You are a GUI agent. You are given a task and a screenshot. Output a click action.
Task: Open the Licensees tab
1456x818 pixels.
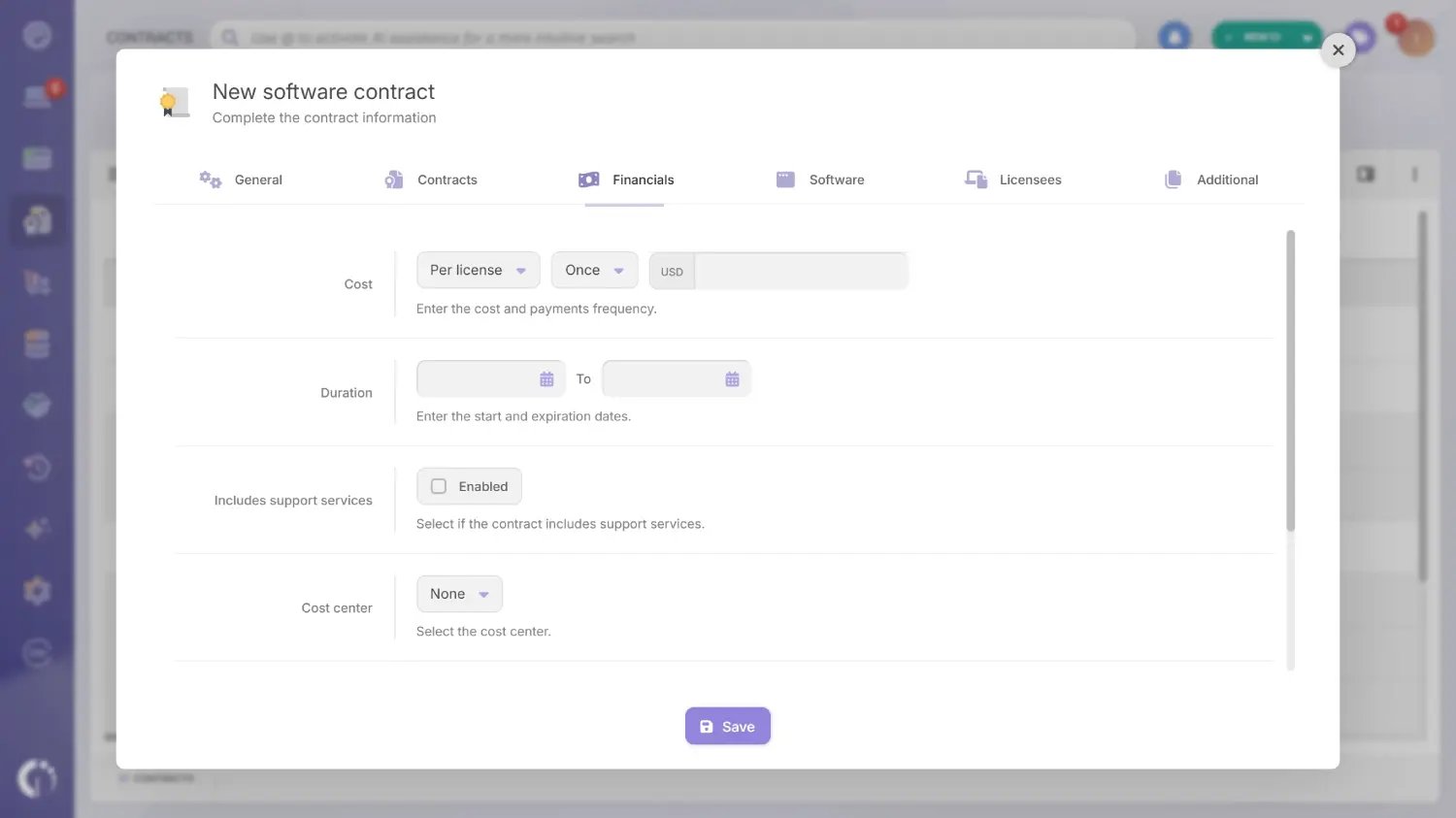[x=1012, y=180]
